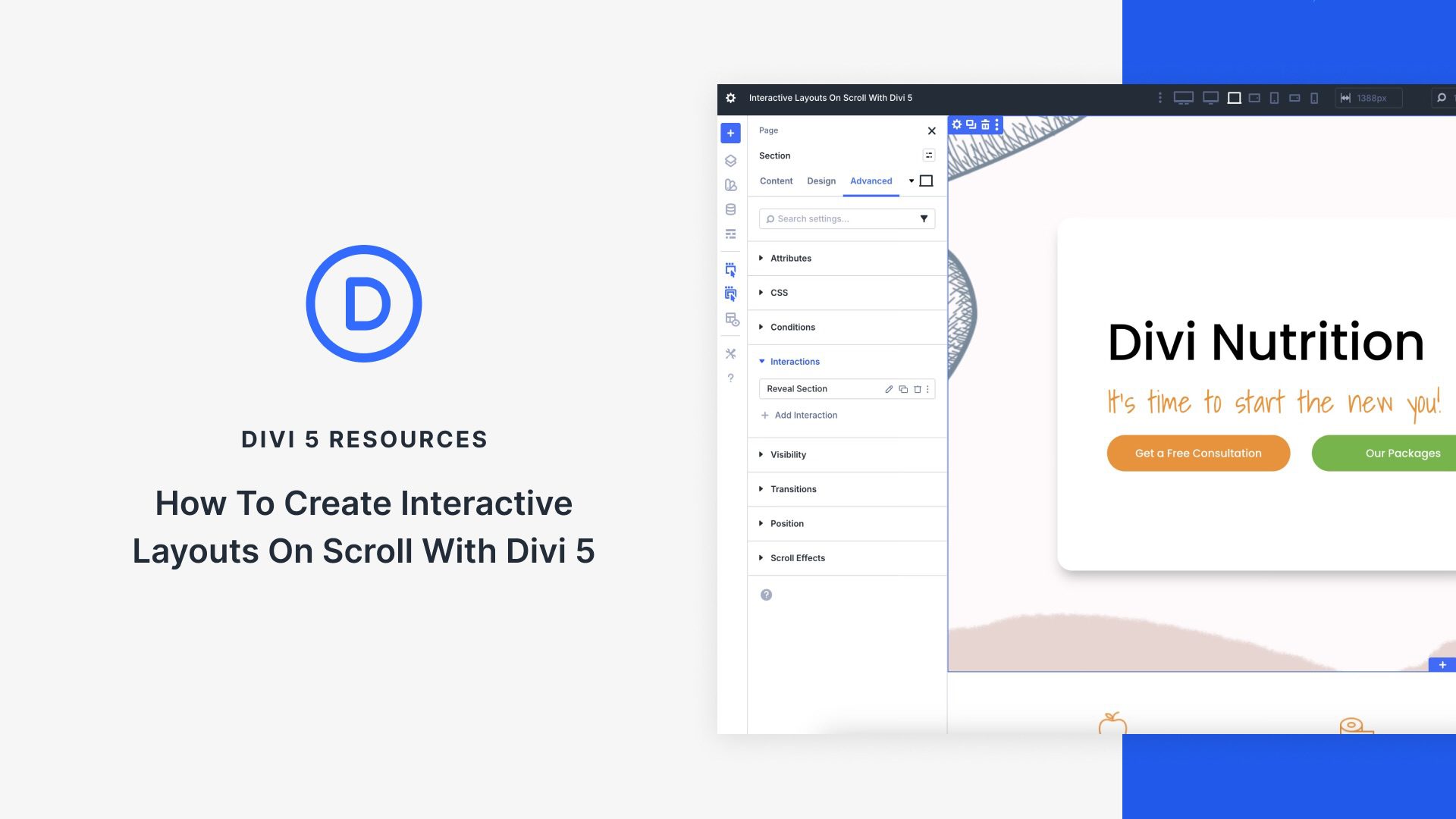Collapse the Interactions section
Viewport: 1456px width, 819px height.
pyautogui.click(x=794, y=362)
